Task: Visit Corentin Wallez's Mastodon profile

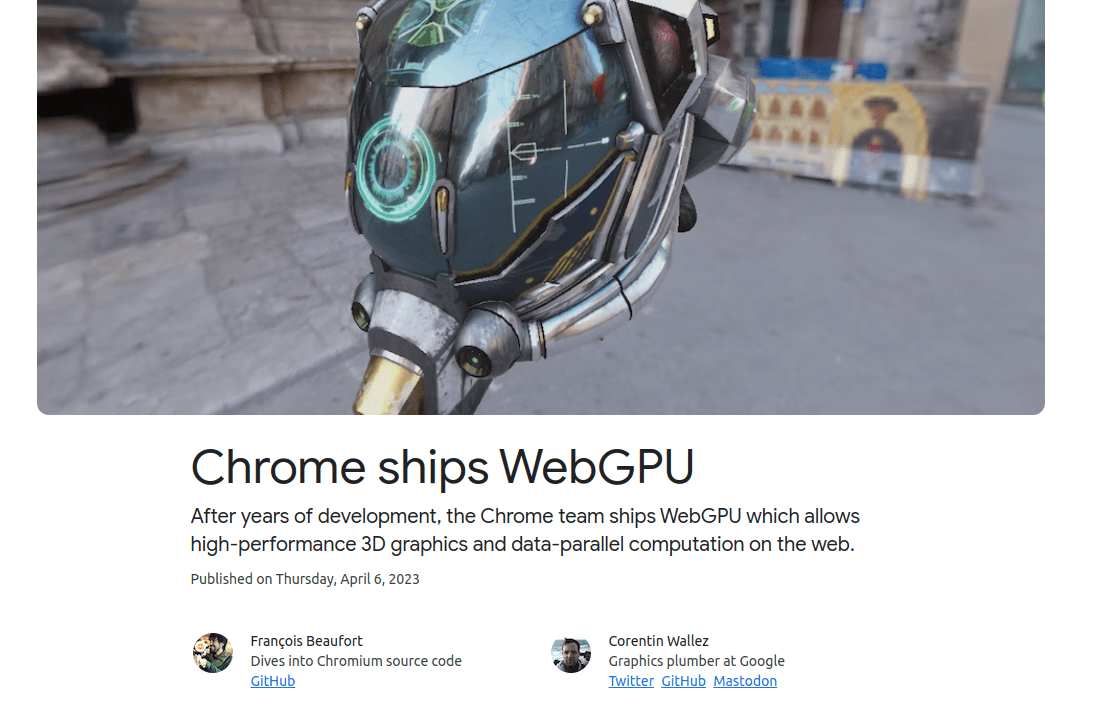Action: [745, 681]
